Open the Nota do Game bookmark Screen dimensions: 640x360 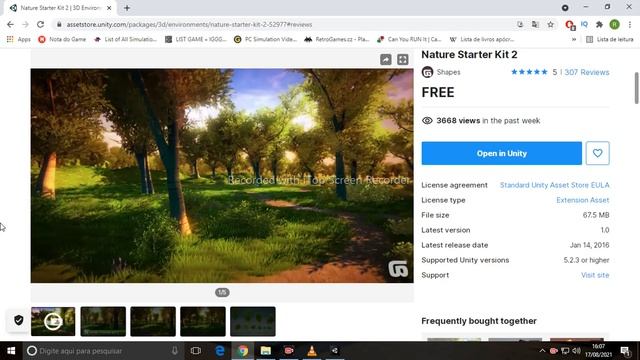[62, 39]
